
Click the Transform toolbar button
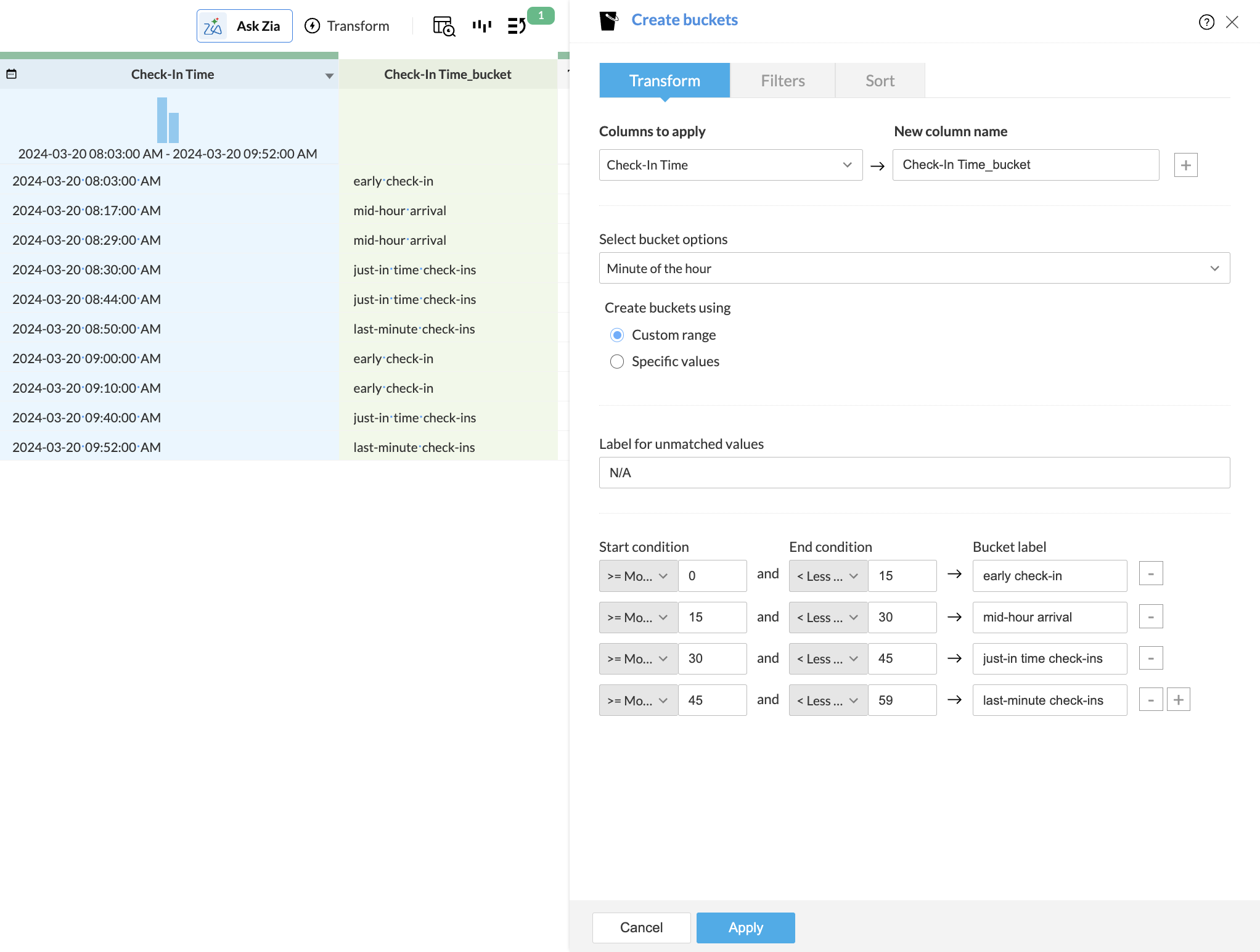348,26
